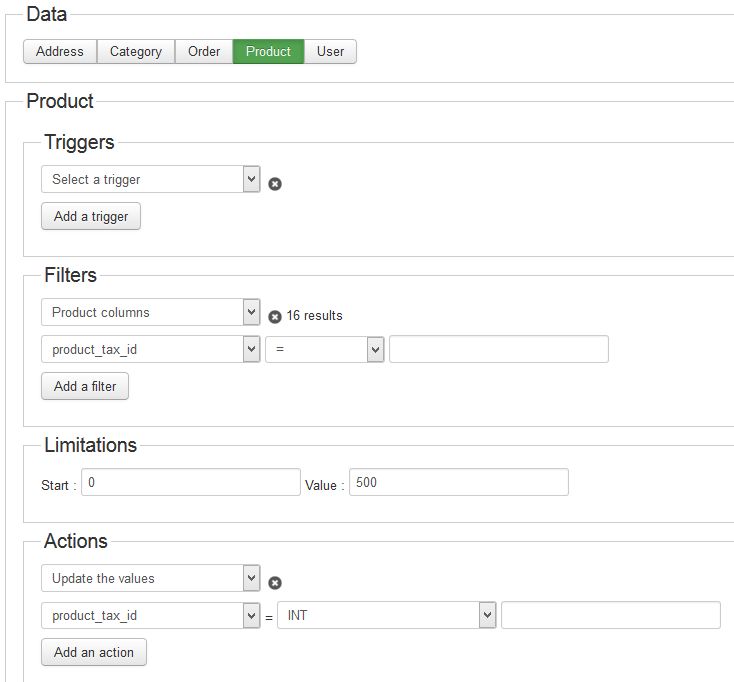Select the User data tab
Image resolution: width=734 pixels, height=682 pixels.
point(330,51)
